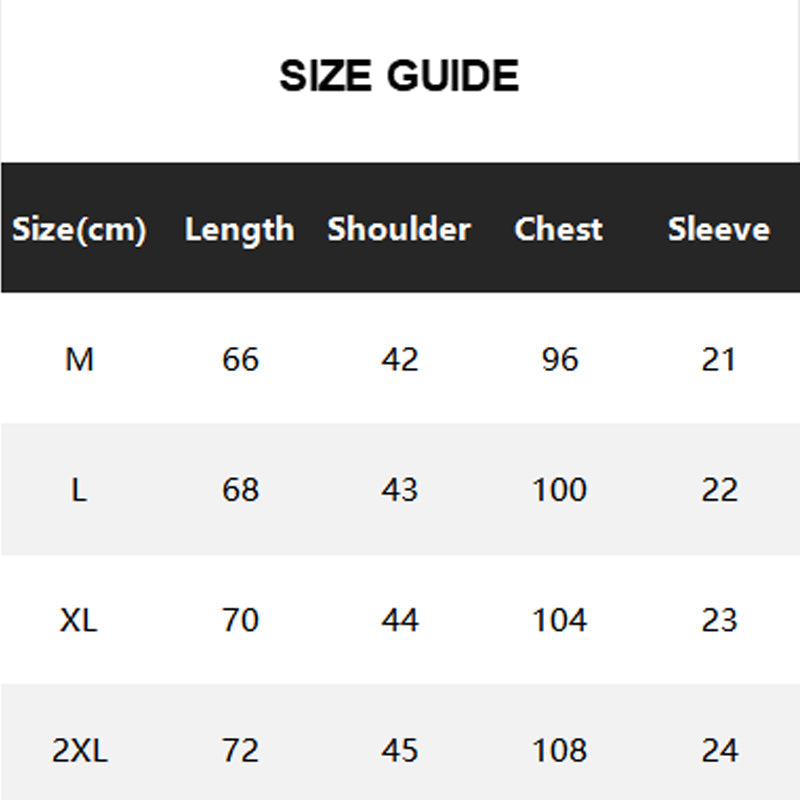Select the sleeve value 21 for M
Screen dimensions: 800x800
pyautogui.click(x=718, y=359)
